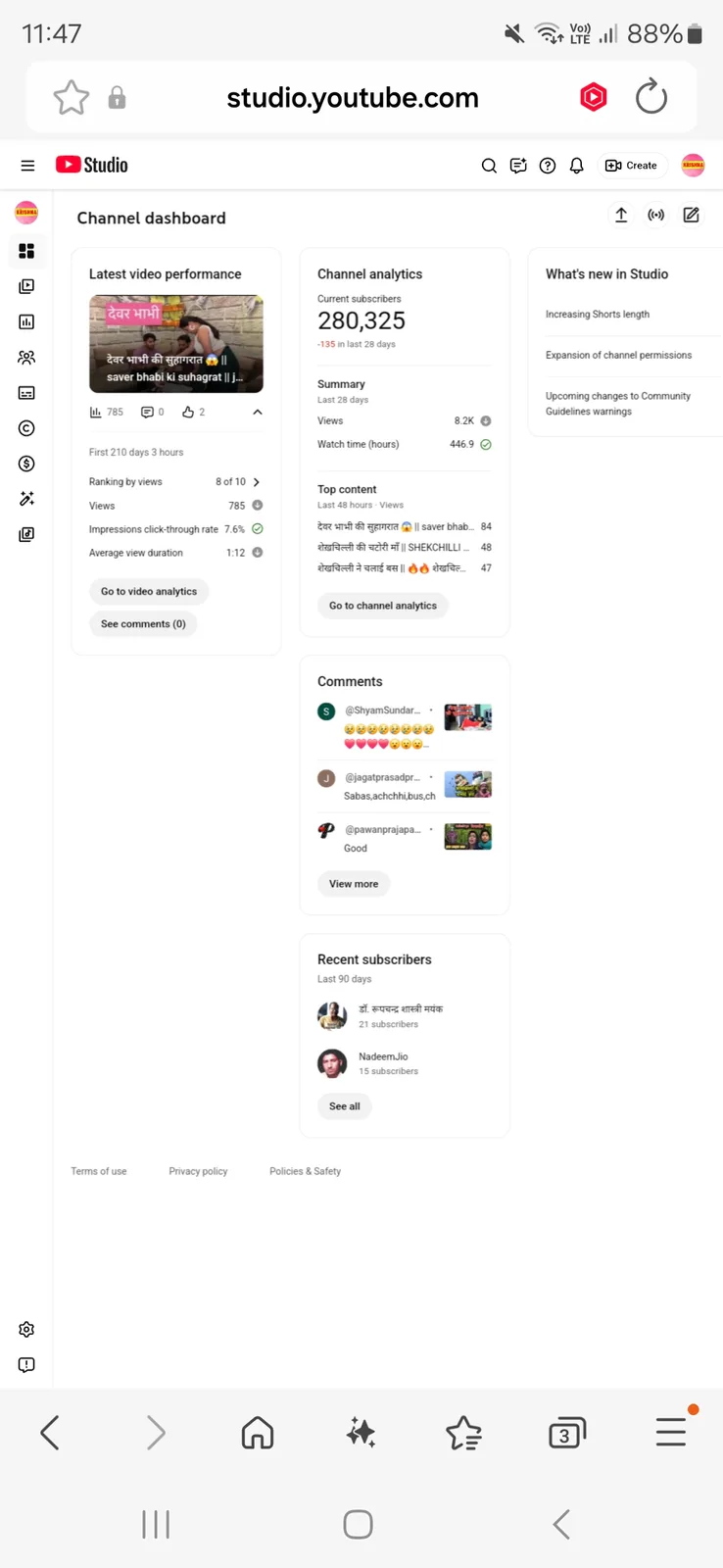Open the Audio library sidebar icon
Screen dimensions: 723x1568
pyautogui.click(x=26, y=534)
